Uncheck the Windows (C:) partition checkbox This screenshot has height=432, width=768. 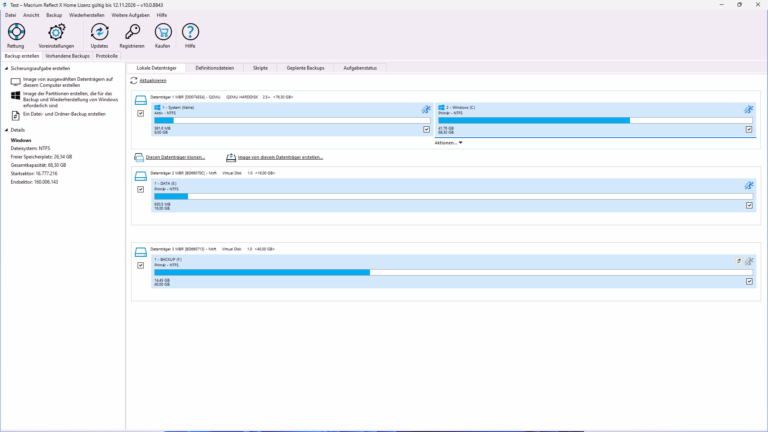(x=749, y=129)
